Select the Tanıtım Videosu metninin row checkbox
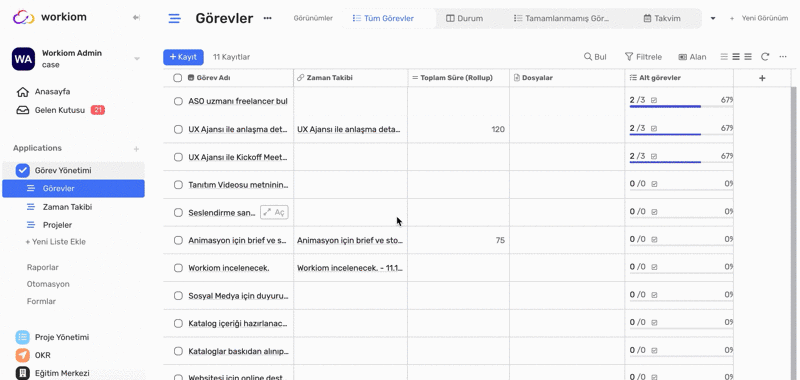The height and width of the screenshot is (380, 800). tap(178, 185)
